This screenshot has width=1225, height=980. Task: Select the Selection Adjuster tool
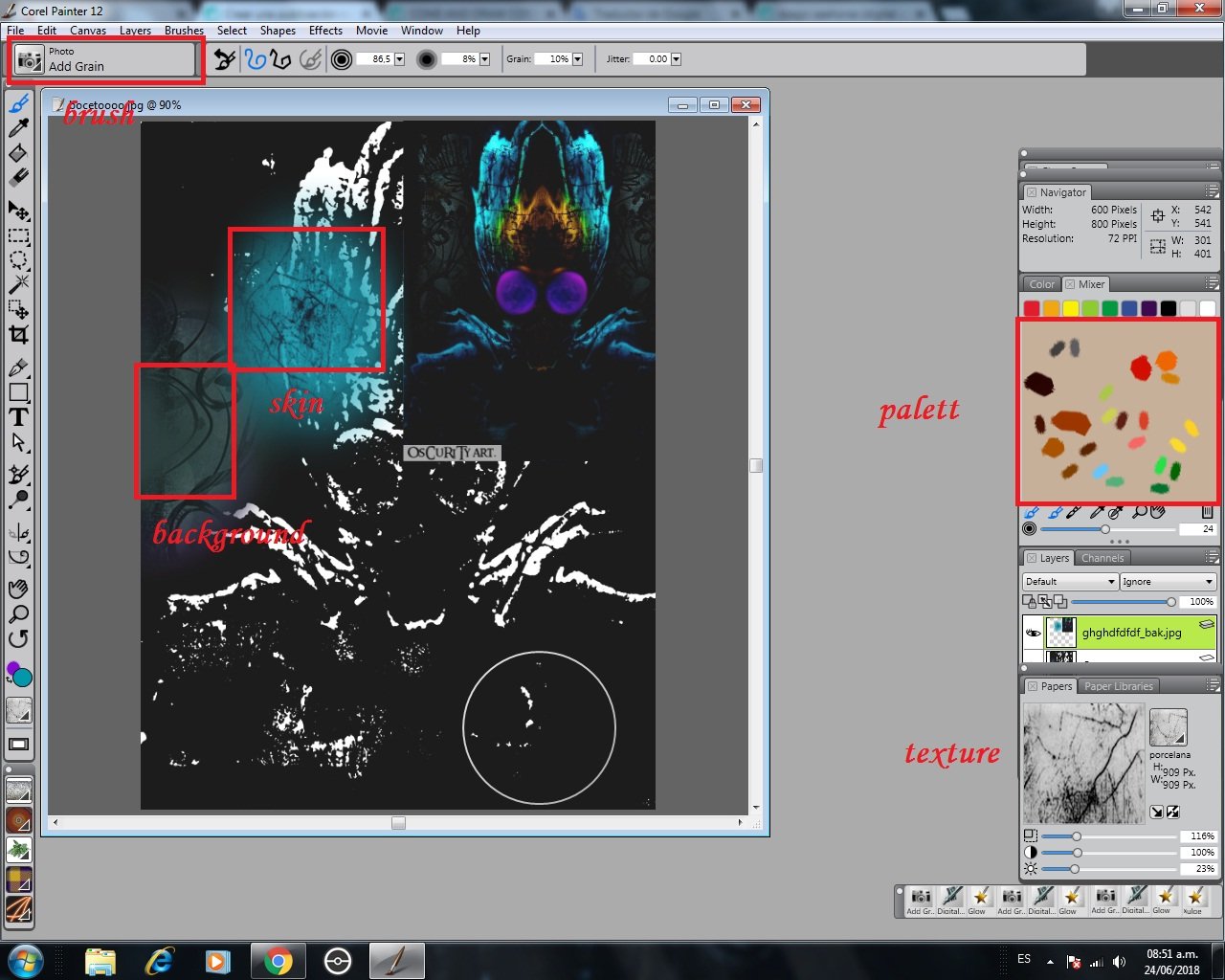pos(18,309)
